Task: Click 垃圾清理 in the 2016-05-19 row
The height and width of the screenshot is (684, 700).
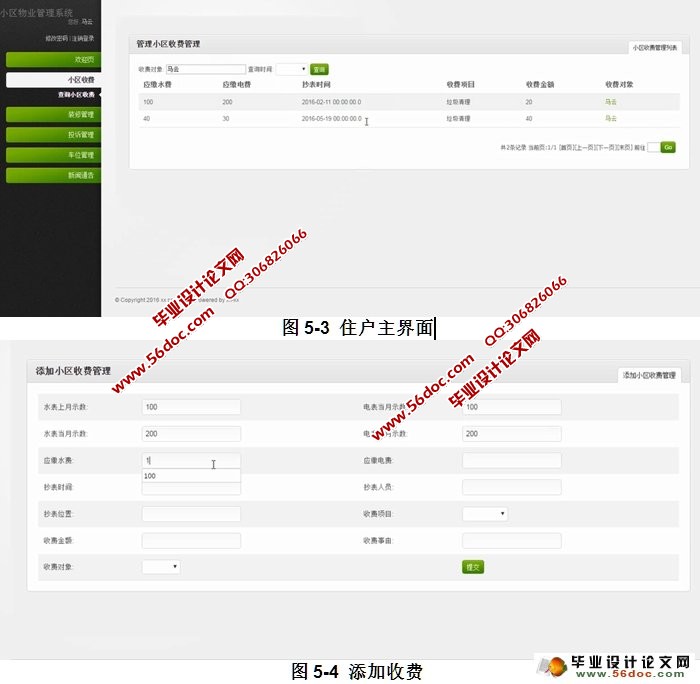Action: coord(458,118)
